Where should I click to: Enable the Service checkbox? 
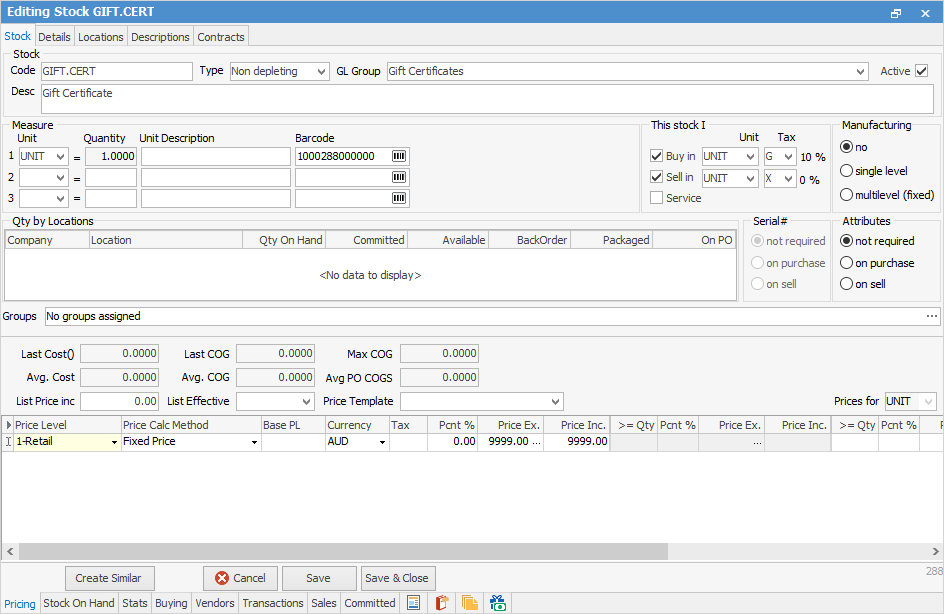point(656,198)
